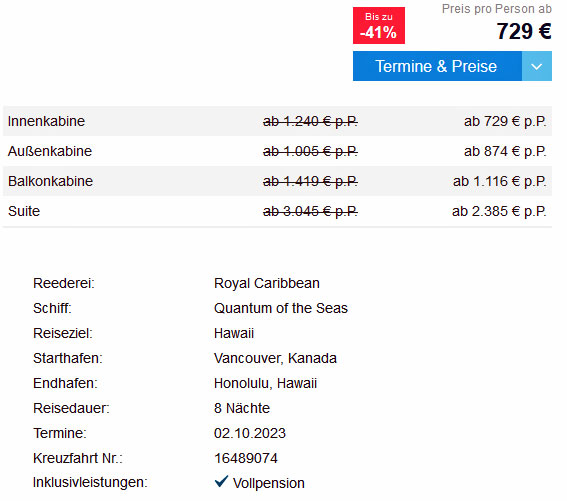Click the ab 729 € p.P. Innenkabine price

tap(505, 122)
